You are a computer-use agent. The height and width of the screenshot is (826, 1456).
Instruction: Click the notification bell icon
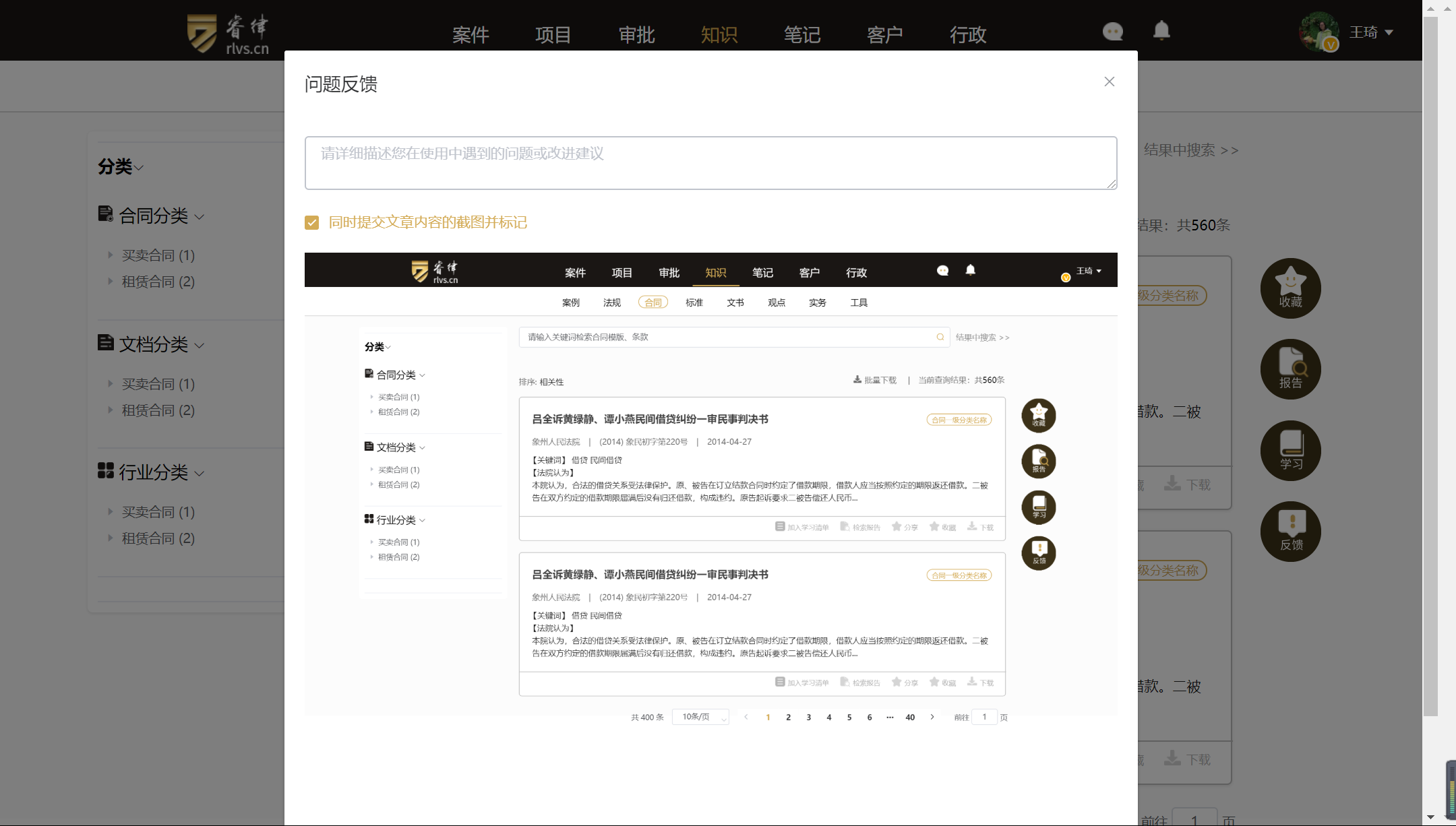pyautogui.click(x=1161, y=30)
